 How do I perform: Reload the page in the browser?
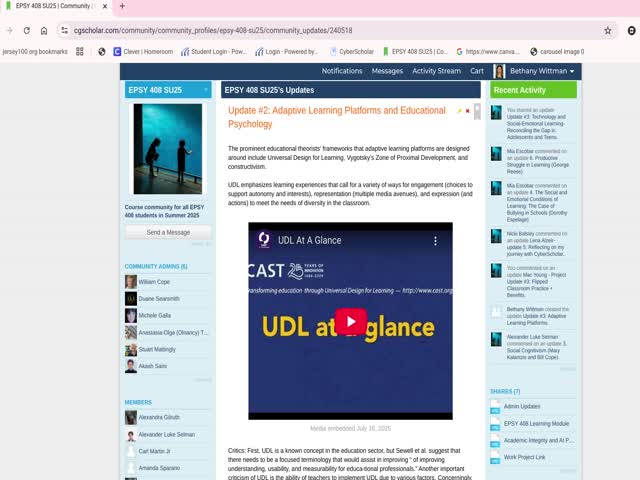(x=44, y=30)
